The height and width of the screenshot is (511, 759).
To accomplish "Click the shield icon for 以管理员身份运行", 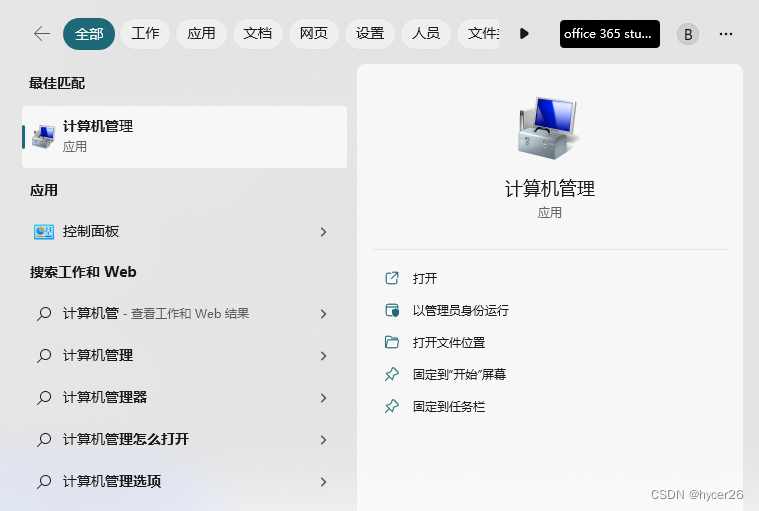I will coord(392,310).
